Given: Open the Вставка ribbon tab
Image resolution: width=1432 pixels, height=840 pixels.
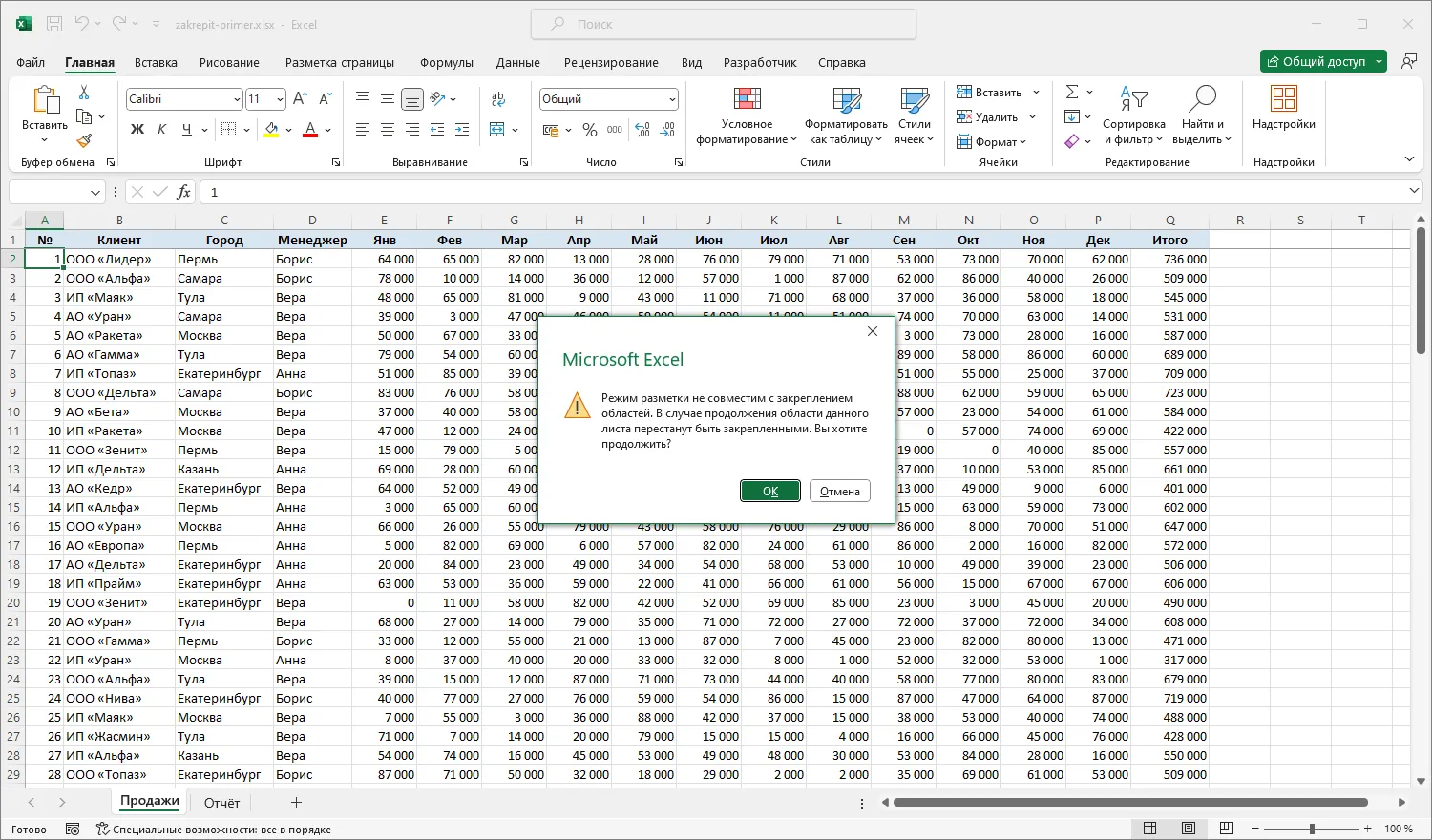Looking at the screenshot, I should pyautogui.click(x=156, y=62).
